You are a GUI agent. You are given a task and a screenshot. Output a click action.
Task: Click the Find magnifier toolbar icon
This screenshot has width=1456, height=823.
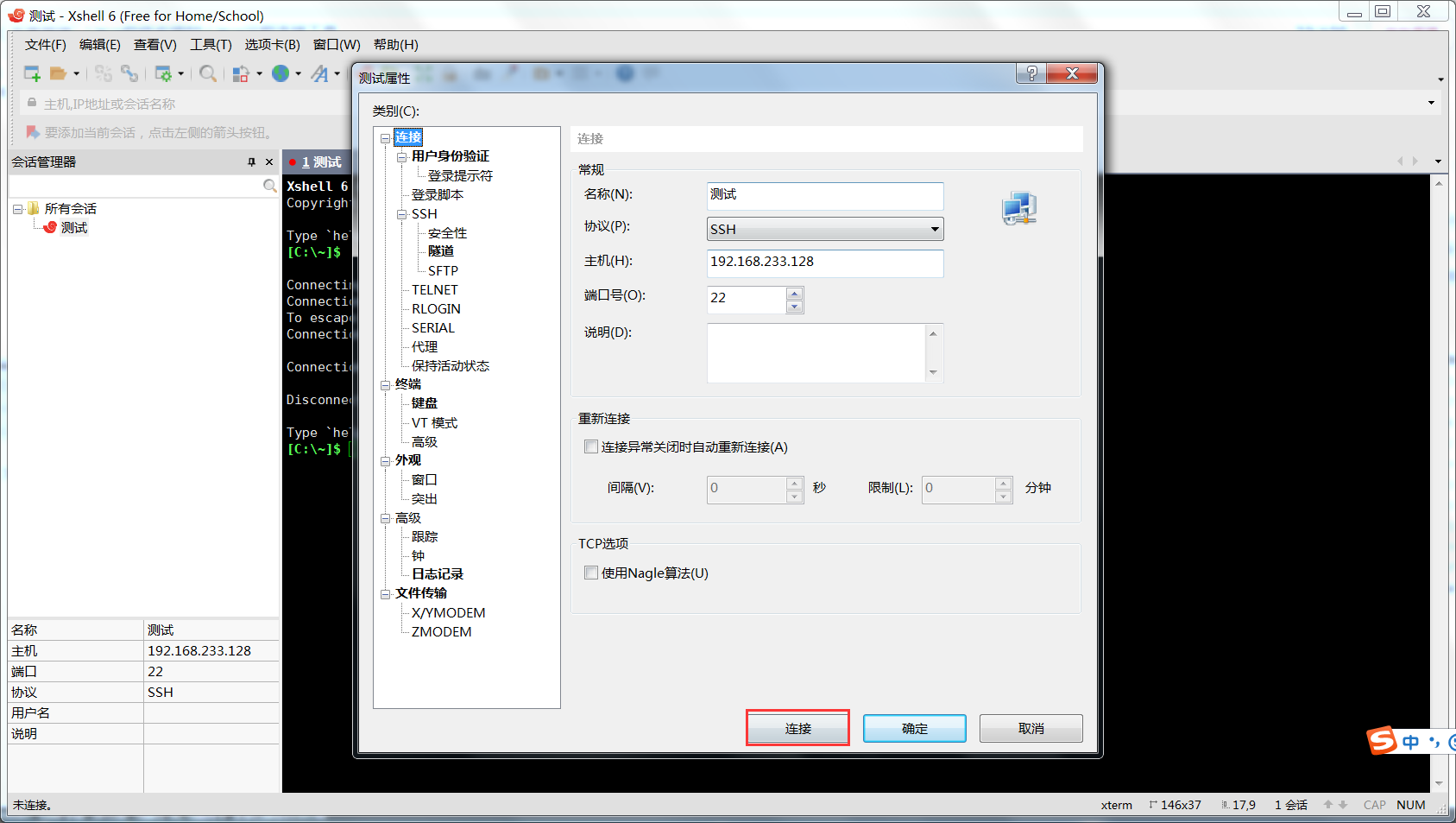[208, 73]
